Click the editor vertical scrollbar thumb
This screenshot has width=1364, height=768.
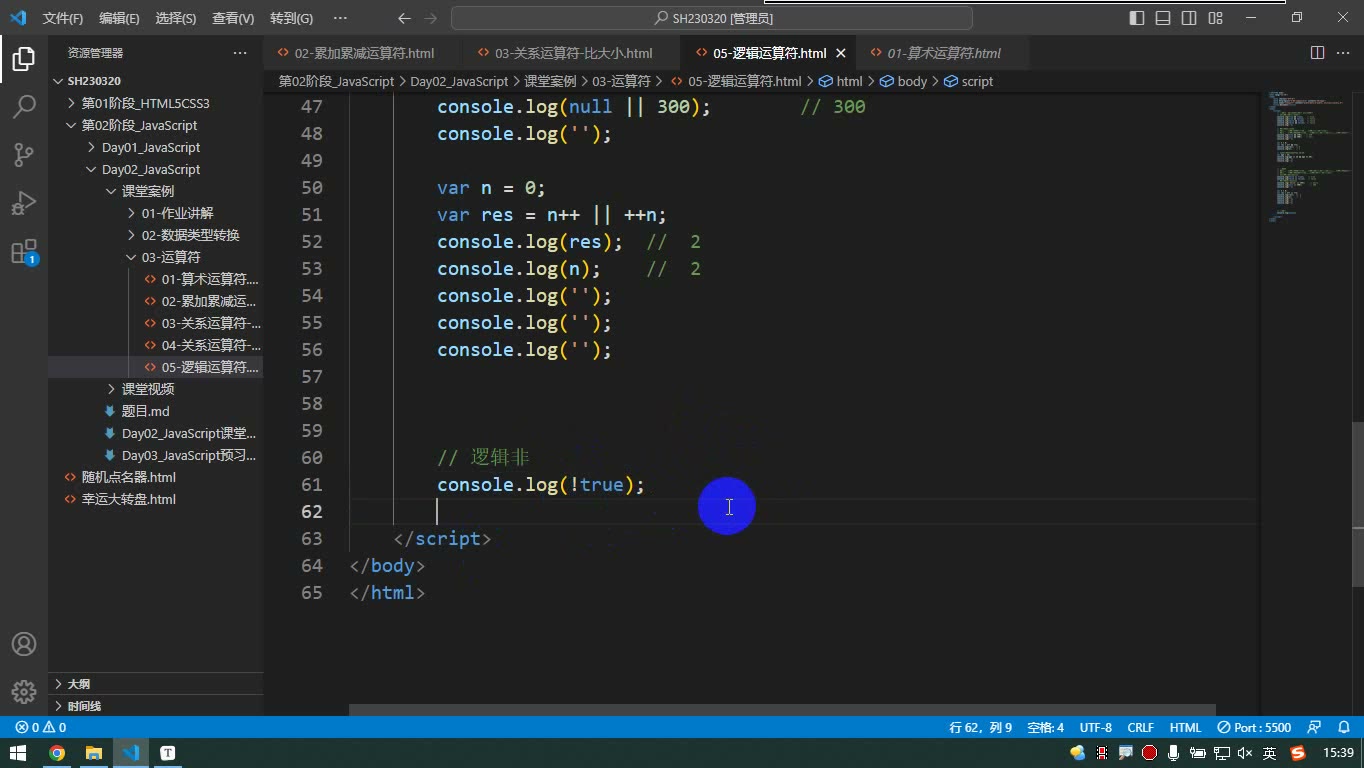pyautogui.click(x=1357, y=503)
